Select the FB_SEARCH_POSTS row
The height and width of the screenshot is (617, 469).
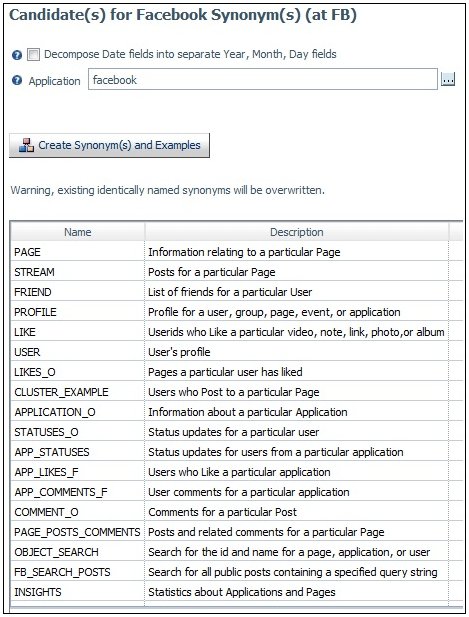(236, 572)
